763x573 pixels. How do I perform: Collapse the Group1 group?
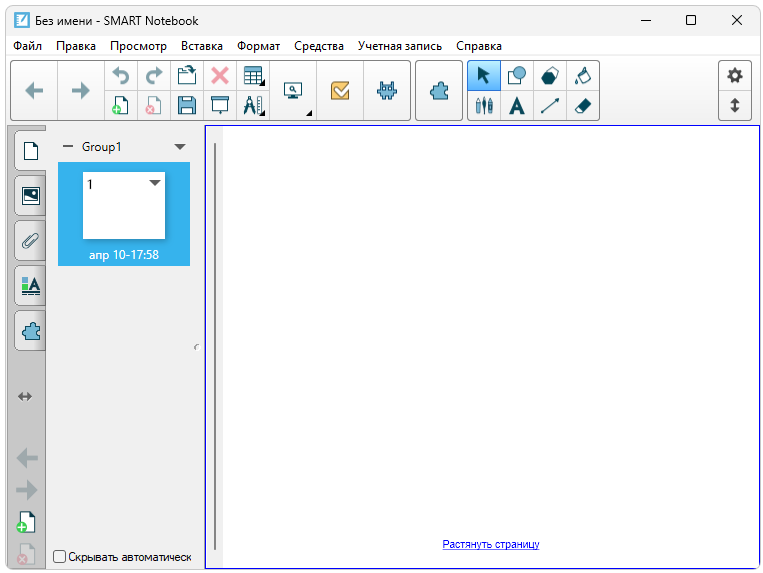68,146
